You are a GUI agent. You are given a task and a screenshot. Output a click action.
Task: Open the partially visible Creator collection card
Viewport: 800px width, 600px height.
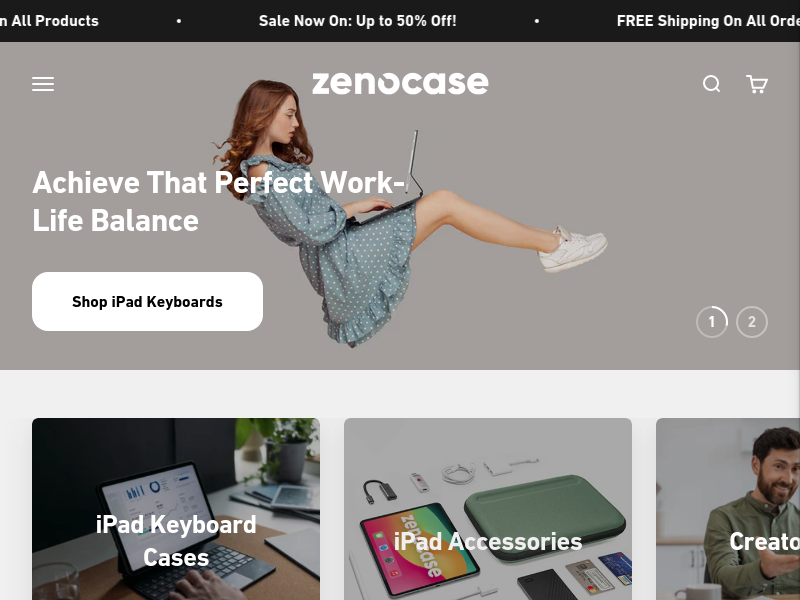click(x=728, y=509)
